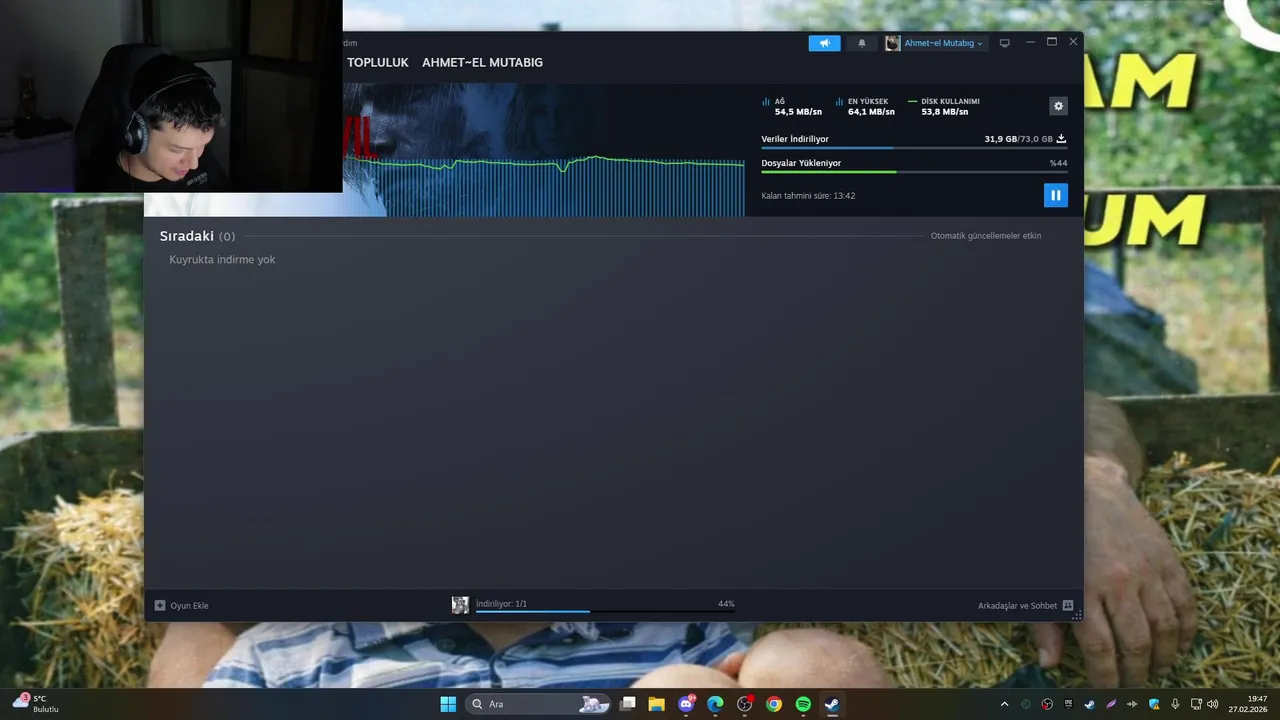Open the weather widget showing 5°C Bulutlu
The width and height of the screenshot is (1280, 720).
point(35,704)
